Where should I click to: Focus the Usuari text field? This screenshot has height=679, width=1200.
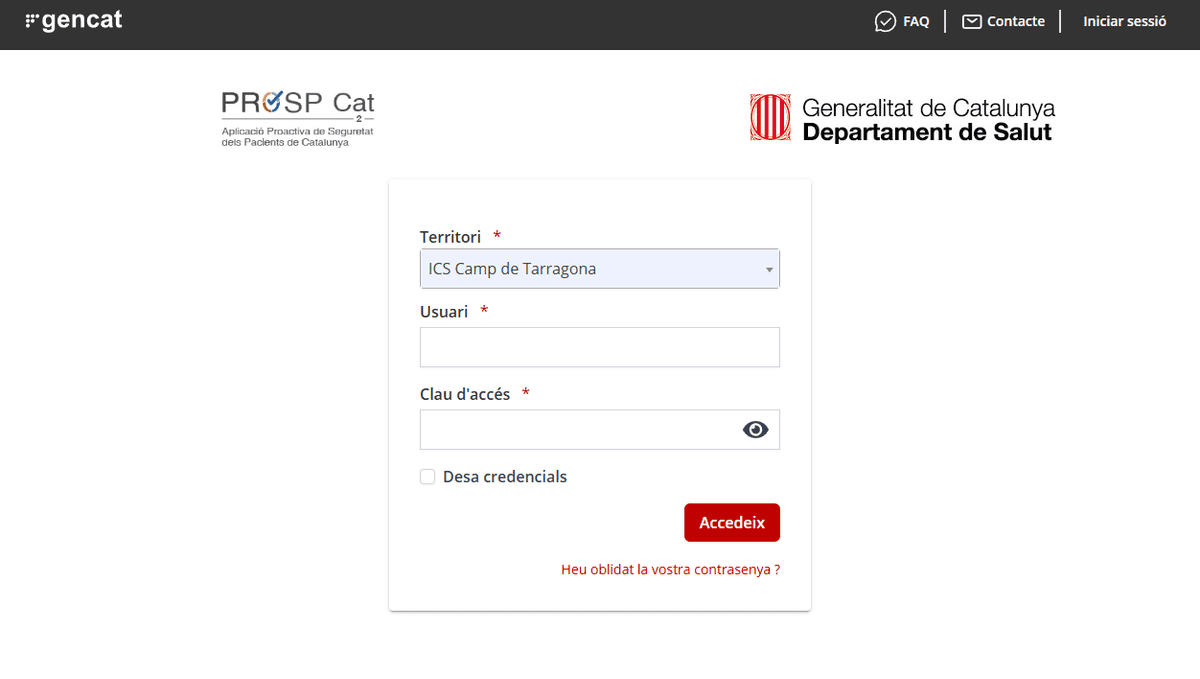[x=599, y=347]
